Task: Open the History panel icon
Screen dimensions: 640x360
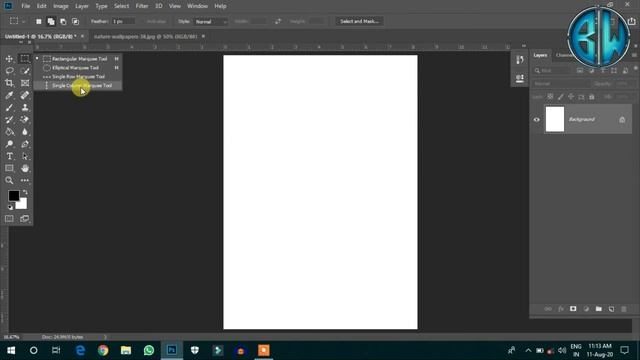Action: pyautogui.click(x=520, y=60)
